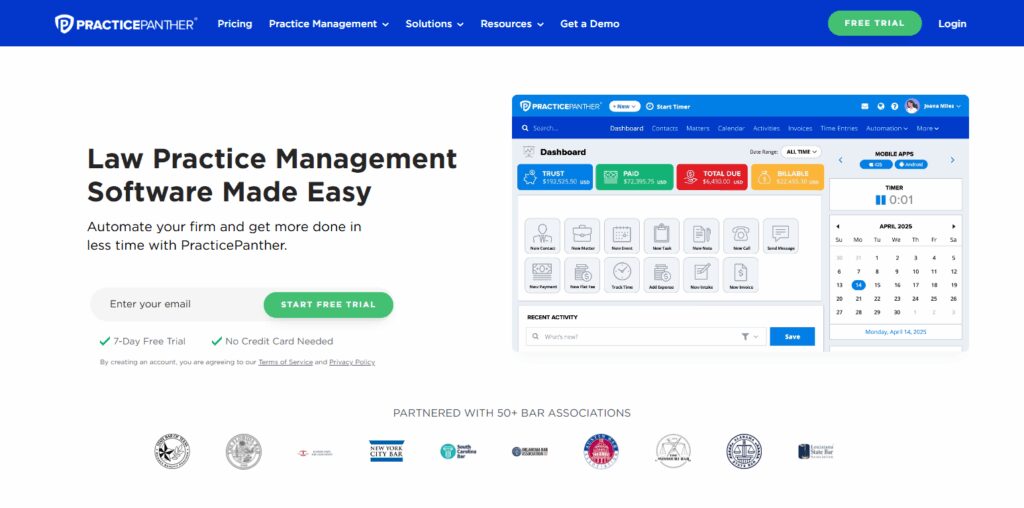The image size is (1024, 508).
Task: Click the New Invoice document icon
Action: tap(741, 275)
